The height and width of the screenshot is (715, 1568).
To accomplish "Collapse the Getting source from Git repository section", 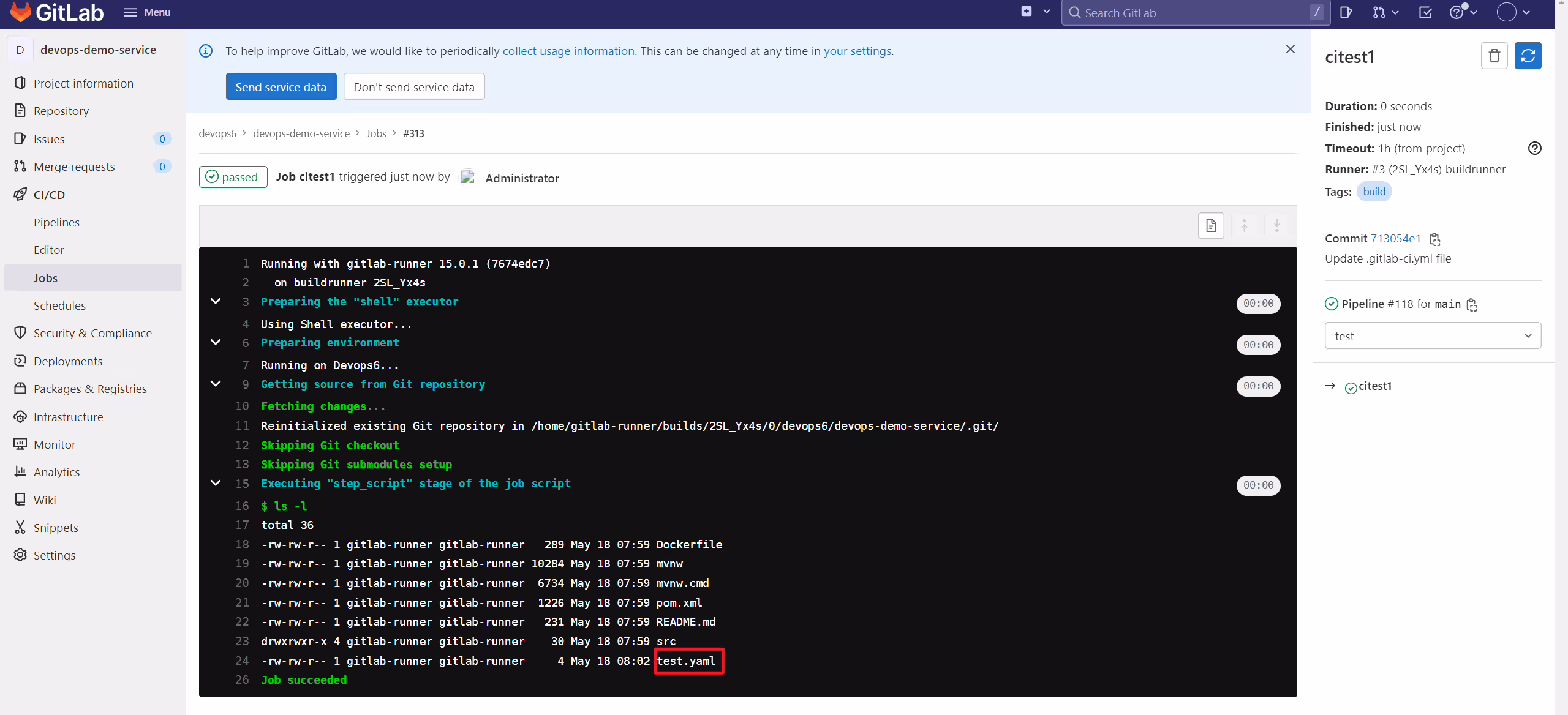I will point(216,384).
